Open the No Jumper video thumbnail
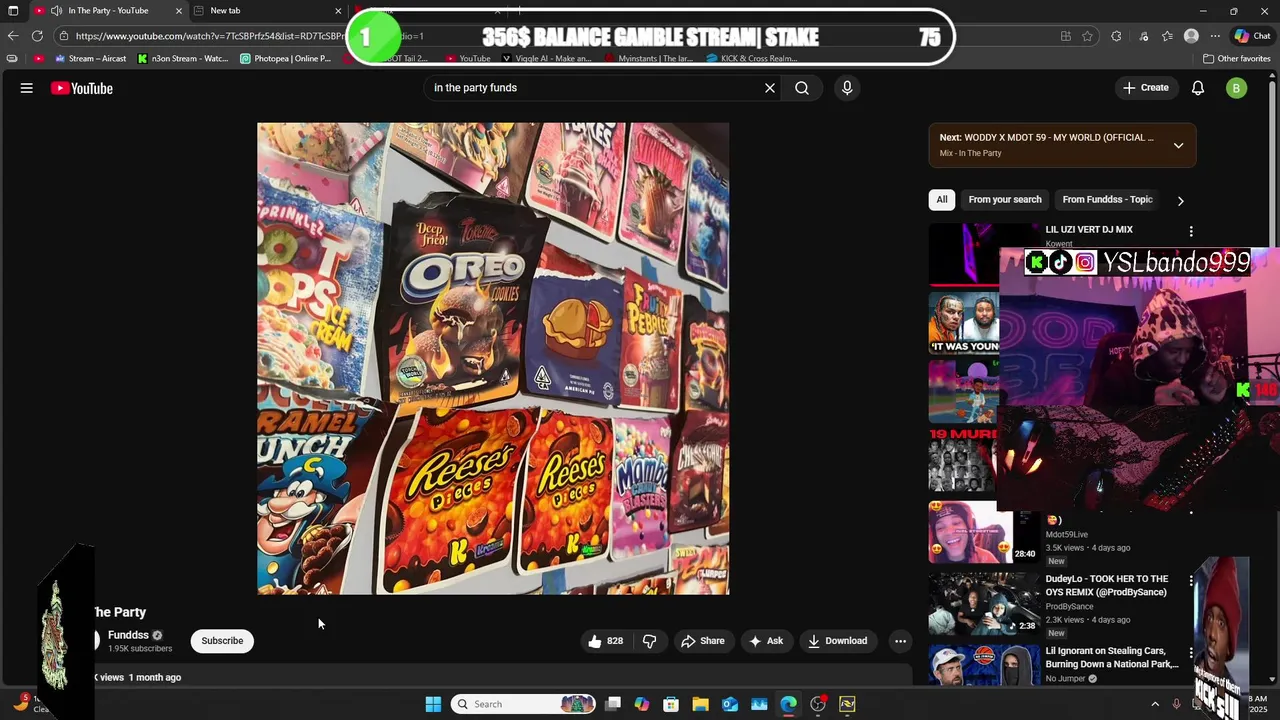 pos(983,665)
